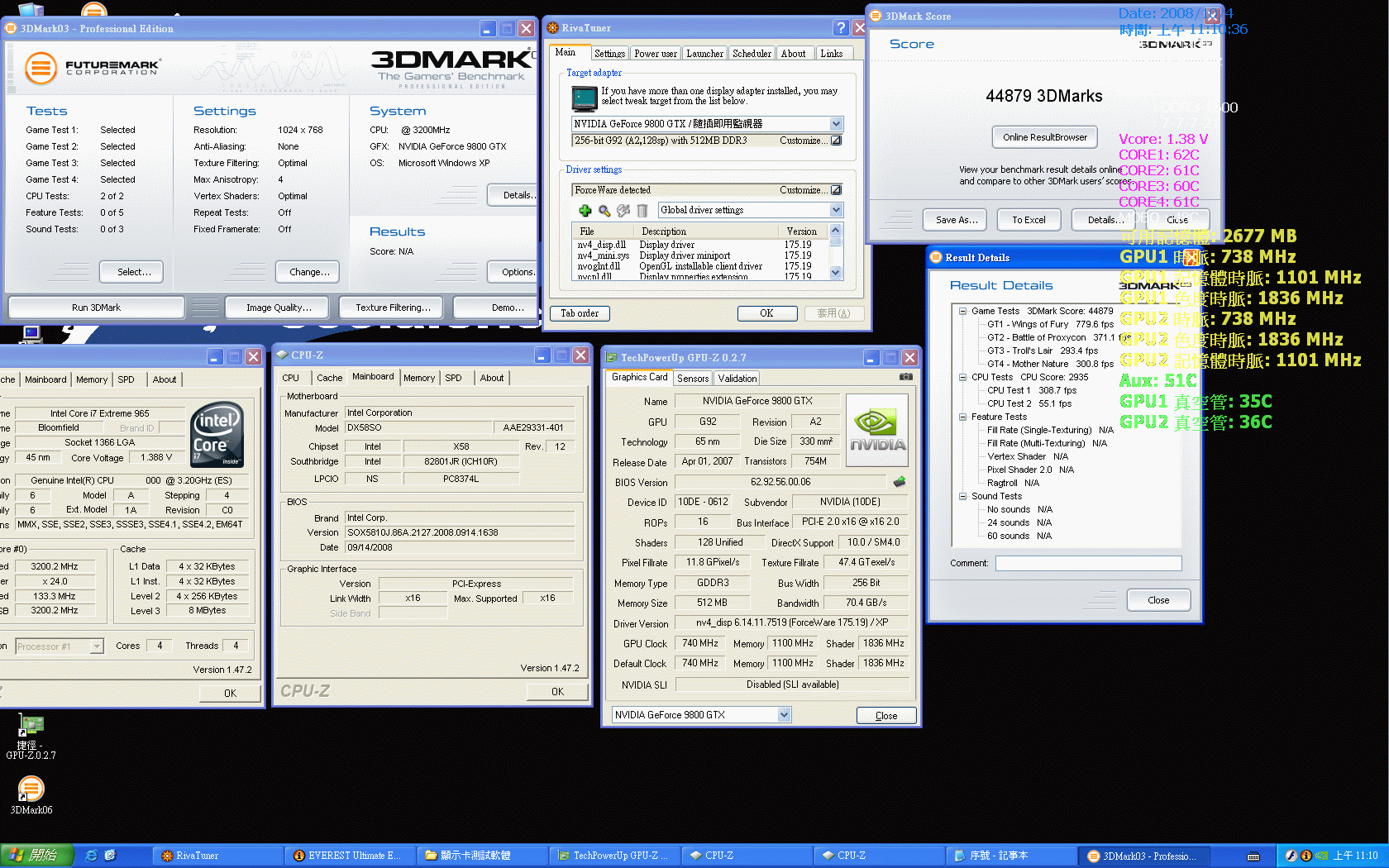Screen dimensions: 1389x868
Task: Click the Online ResultBrowser button
Action: pyautogui.click(x=1045, y=137)
